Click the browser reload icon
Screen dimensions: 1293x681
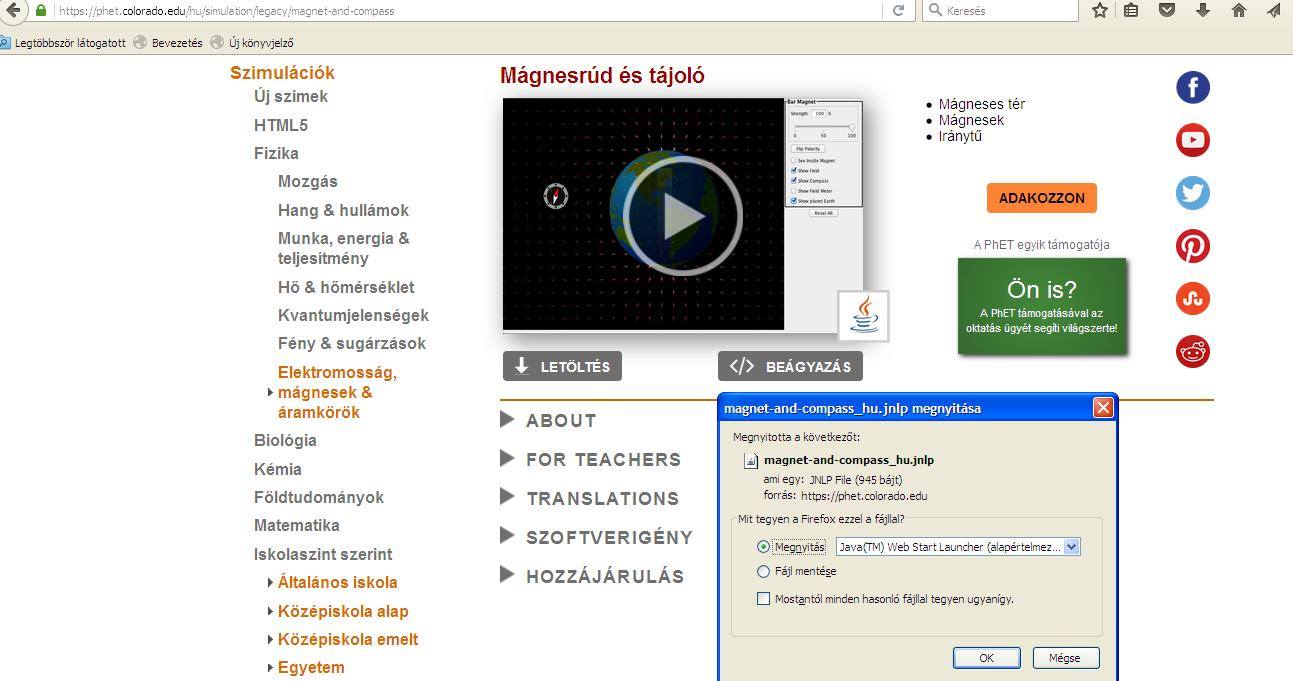point(898,10)
